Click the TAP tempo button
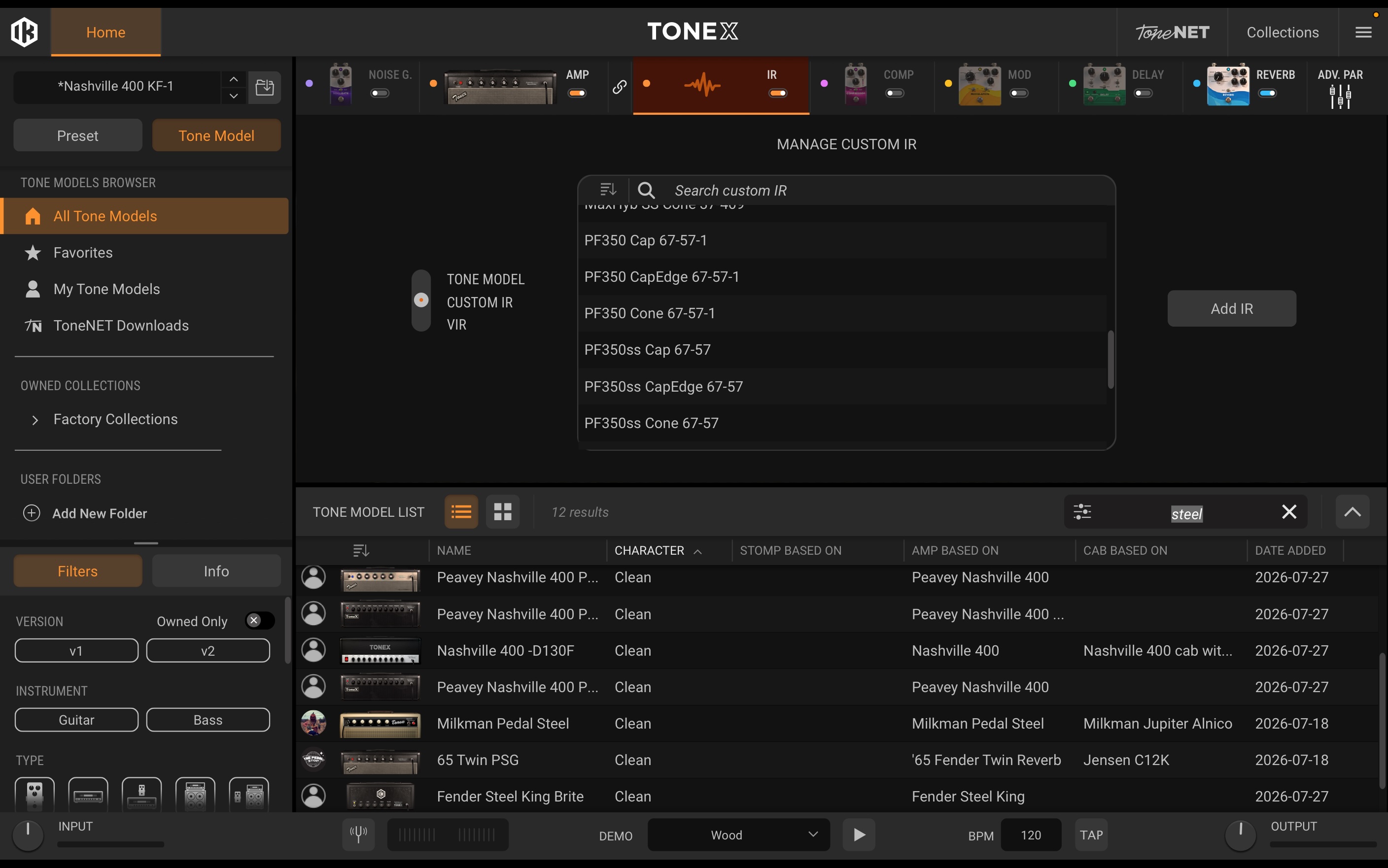 [x=1091, y=835]
